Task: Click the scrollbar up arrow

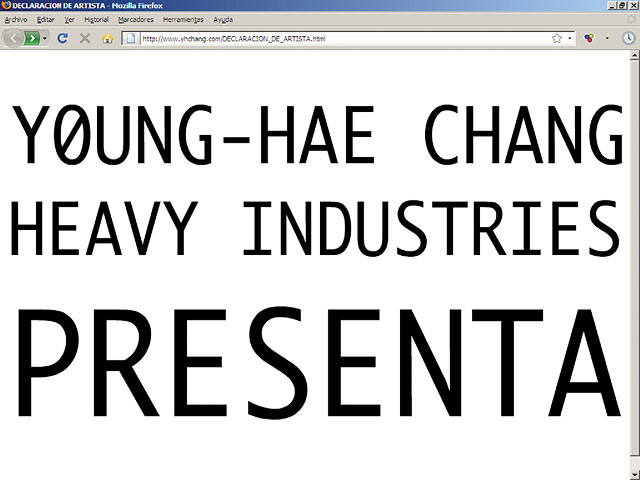Action: coord(634,55)
